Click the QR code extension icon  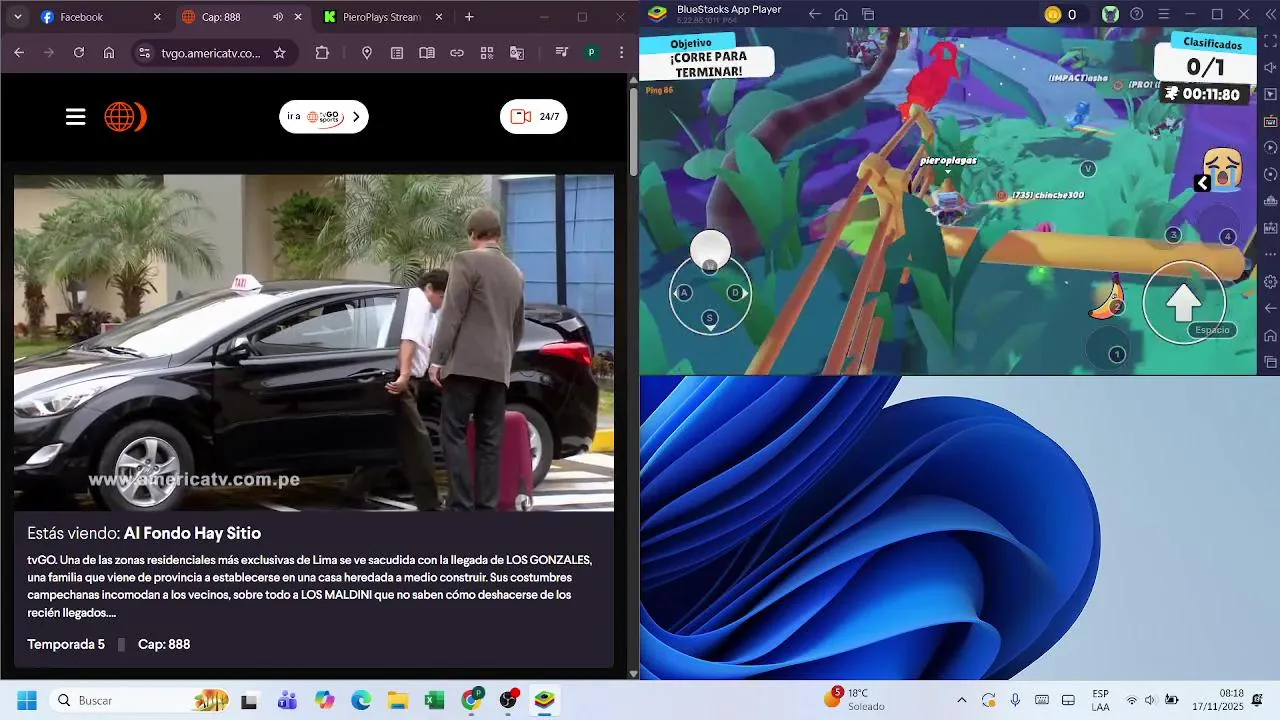[487, 53]
